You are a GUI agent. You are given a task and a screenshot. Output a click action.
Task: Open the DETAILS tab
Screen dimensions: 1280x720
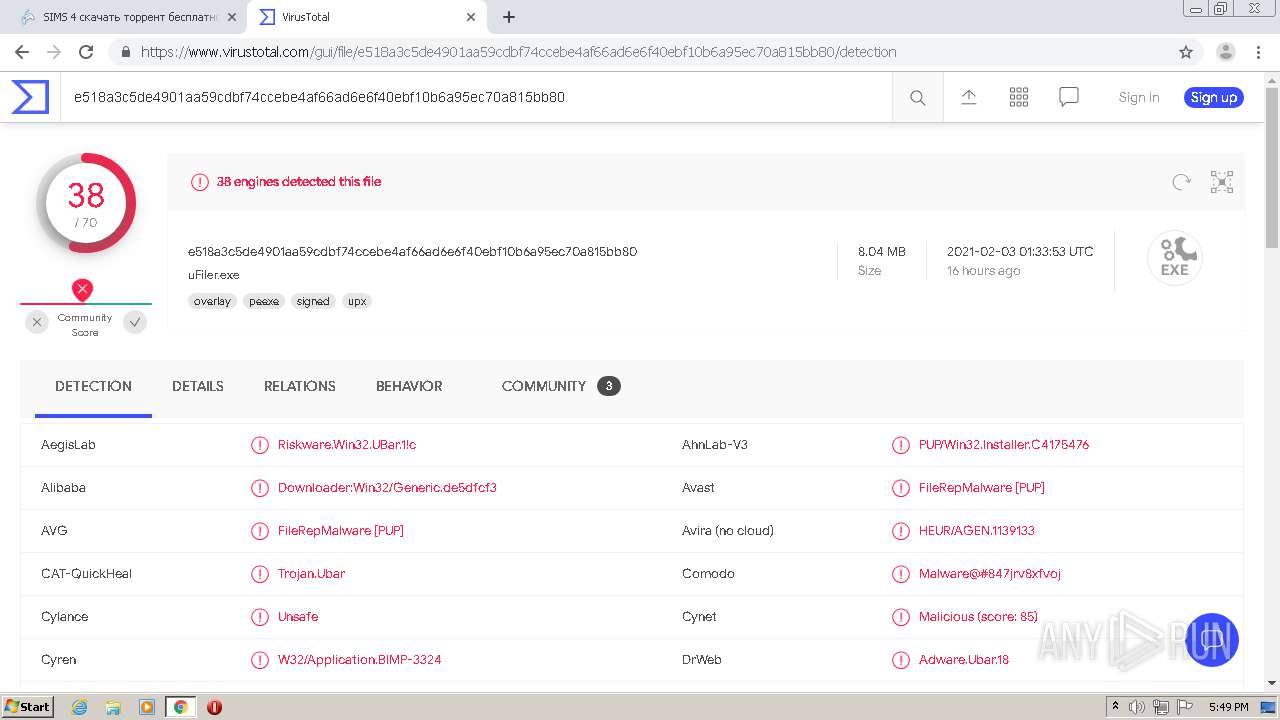[x=198, y=386]
